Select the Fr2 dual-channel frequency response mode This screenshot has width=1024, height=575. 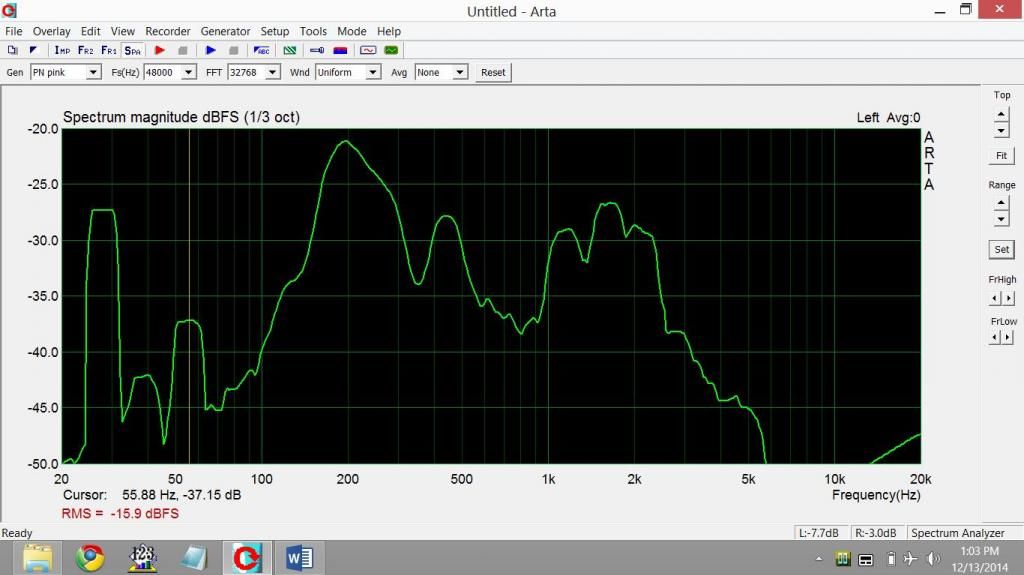click(86, 50)
